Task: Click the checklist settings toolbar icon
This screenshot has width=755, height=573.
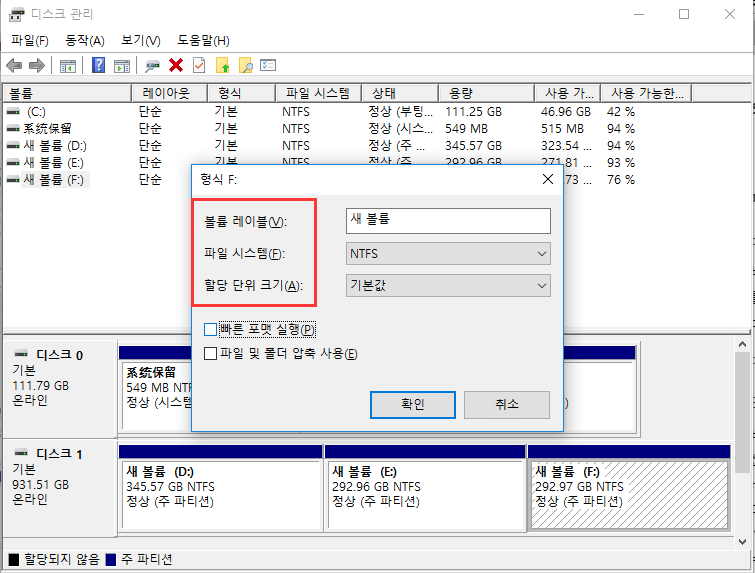Action: [x=268, y=65]
